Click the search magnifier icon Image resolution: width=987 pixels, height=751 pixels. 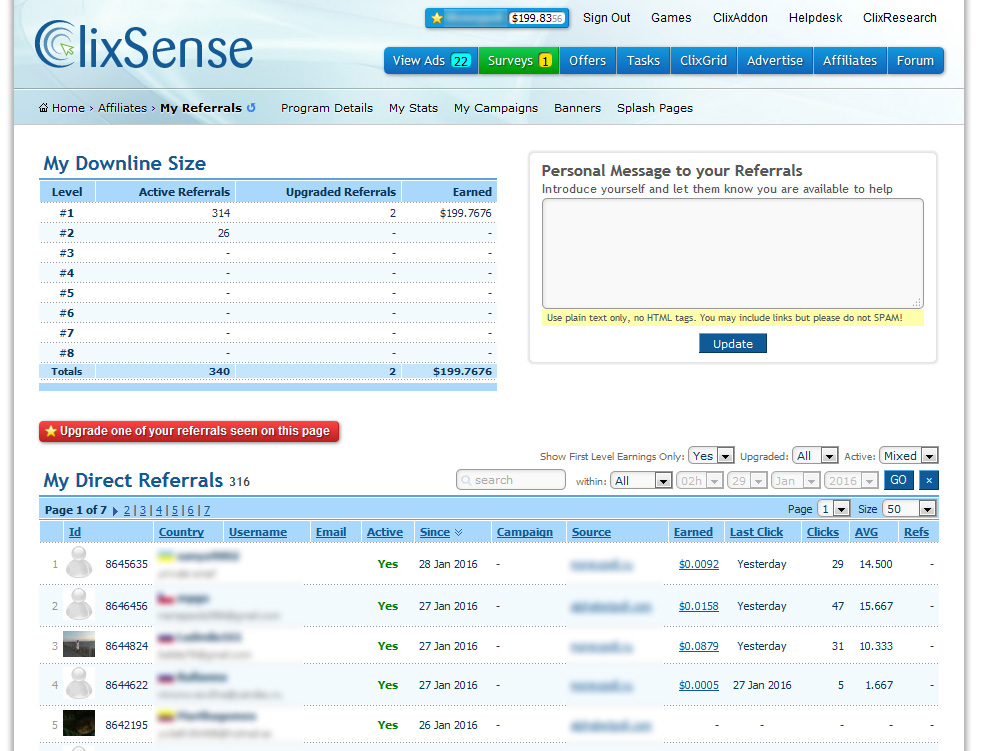coord(466,480)
